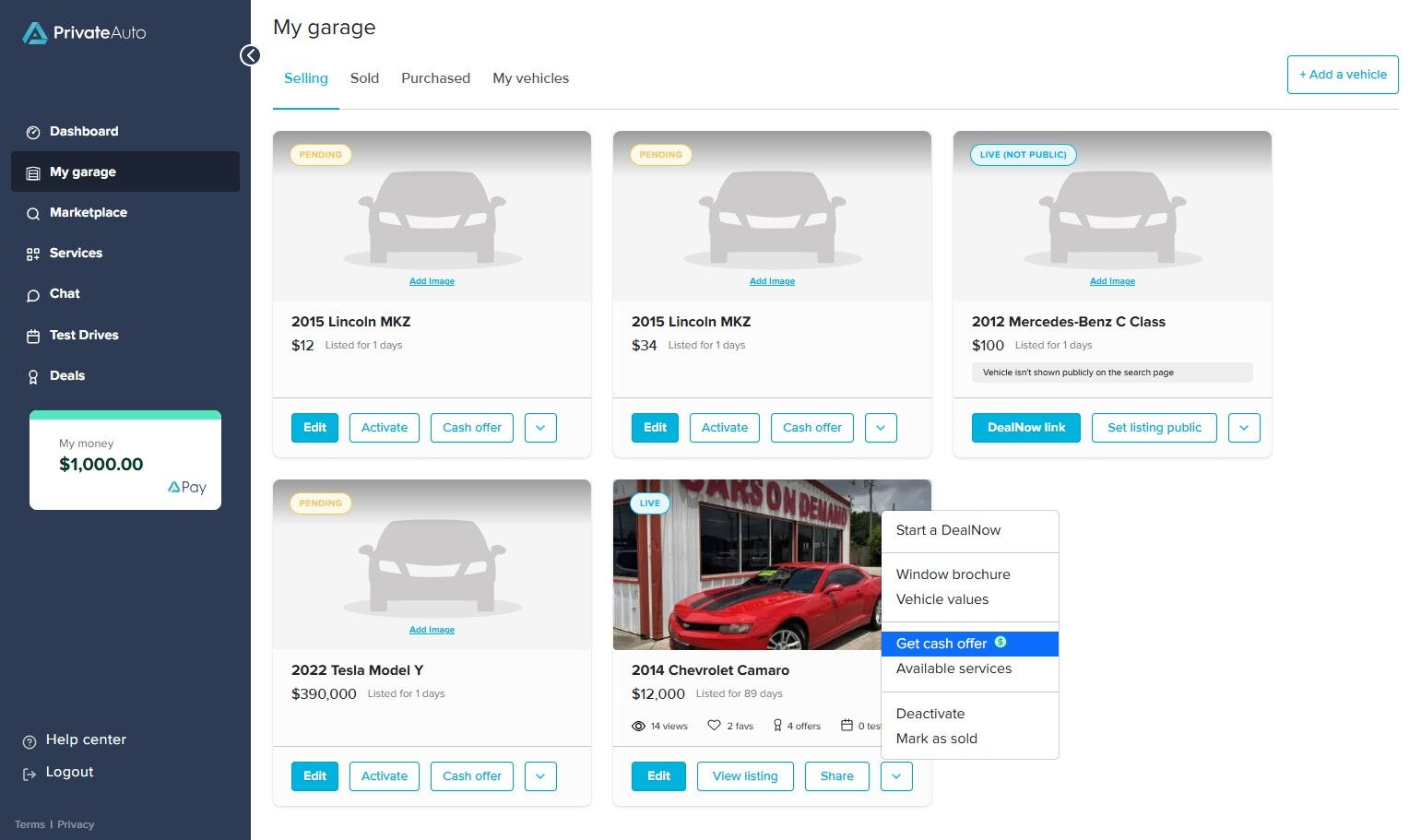Image resolution: width=1421 pixels, height=840 pixels.
Task: Select Deactivate in the menu
Action: tap(970, 714)
